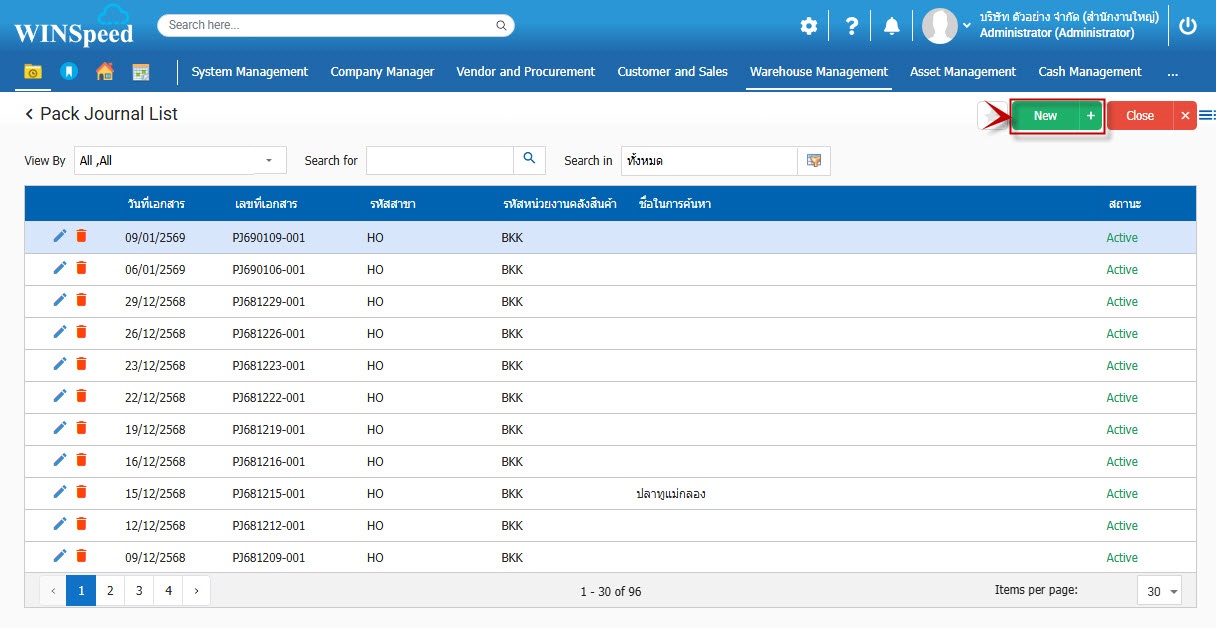Go to the home house icon
Viewport: 1216px width, 628px height.
104,72
